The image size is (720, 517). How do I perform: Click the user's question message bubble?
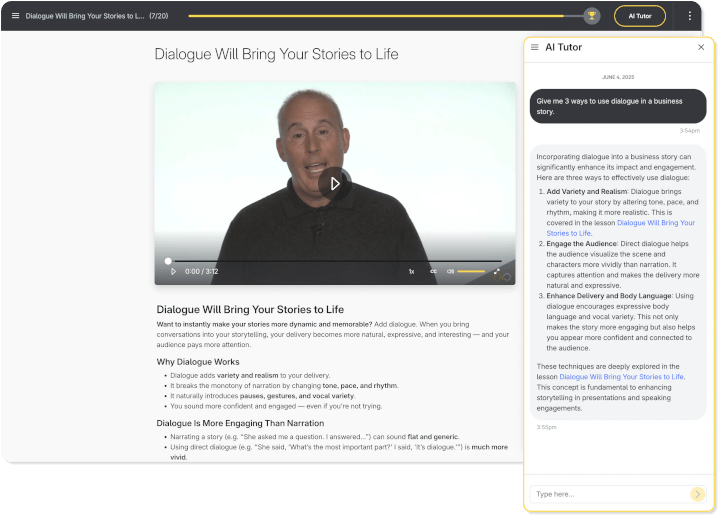(618, 106)
